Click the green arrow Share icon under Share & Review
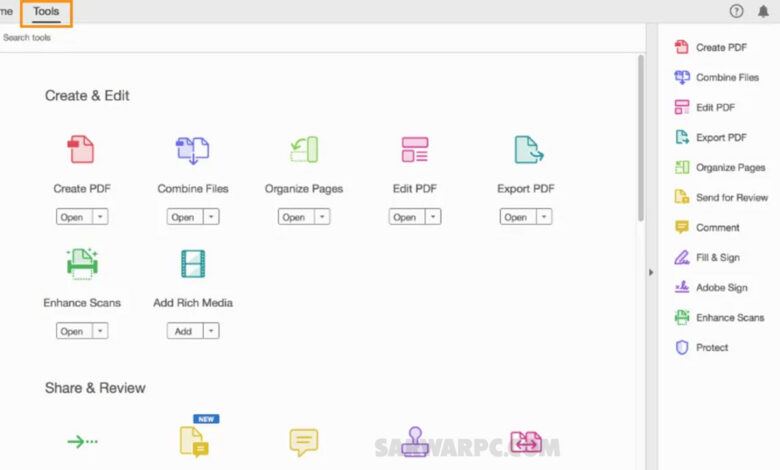Screen dimensions: 780x470 coord(83,441)
